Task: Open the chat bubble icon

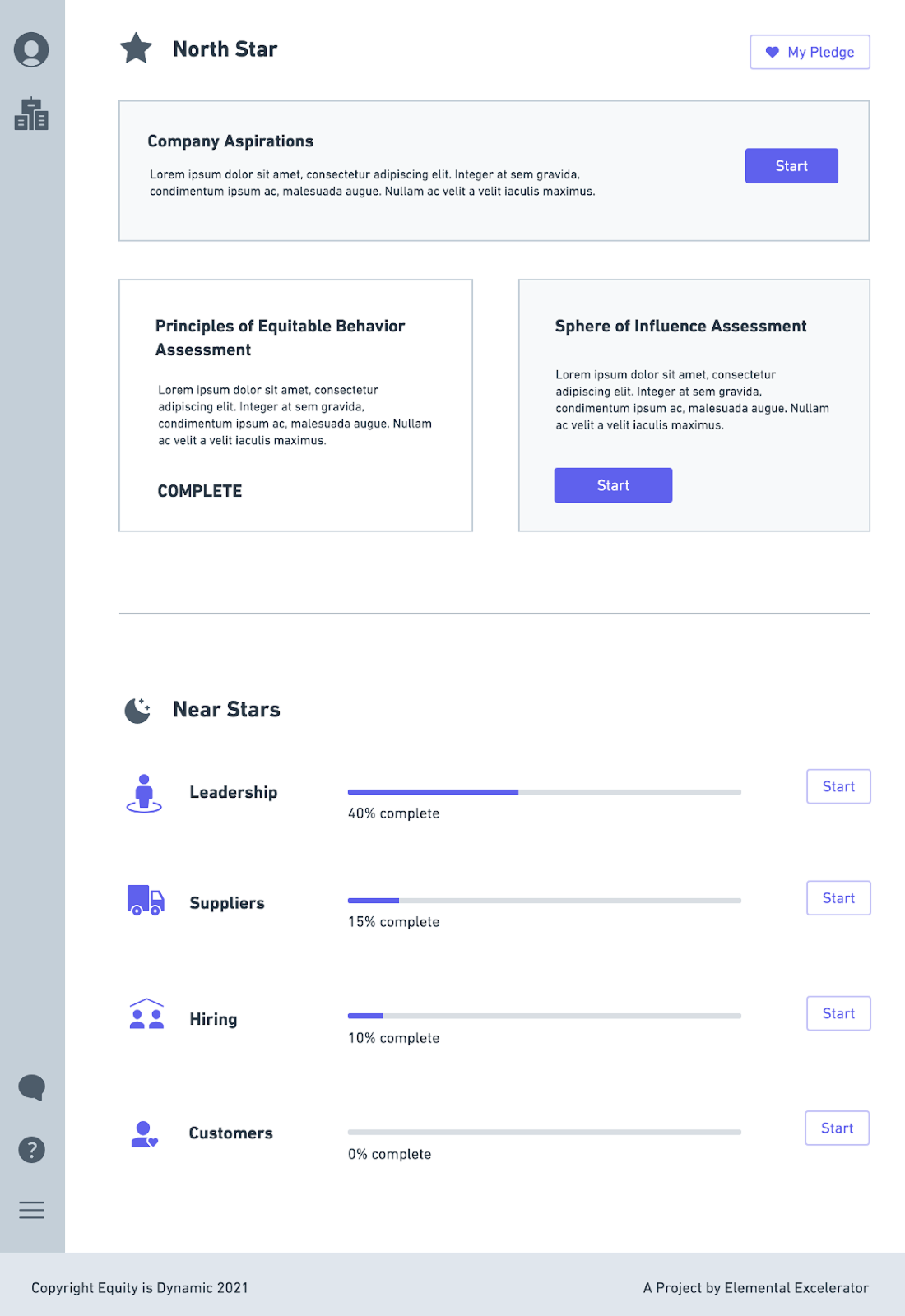Action: click(x=31, y=1087)
